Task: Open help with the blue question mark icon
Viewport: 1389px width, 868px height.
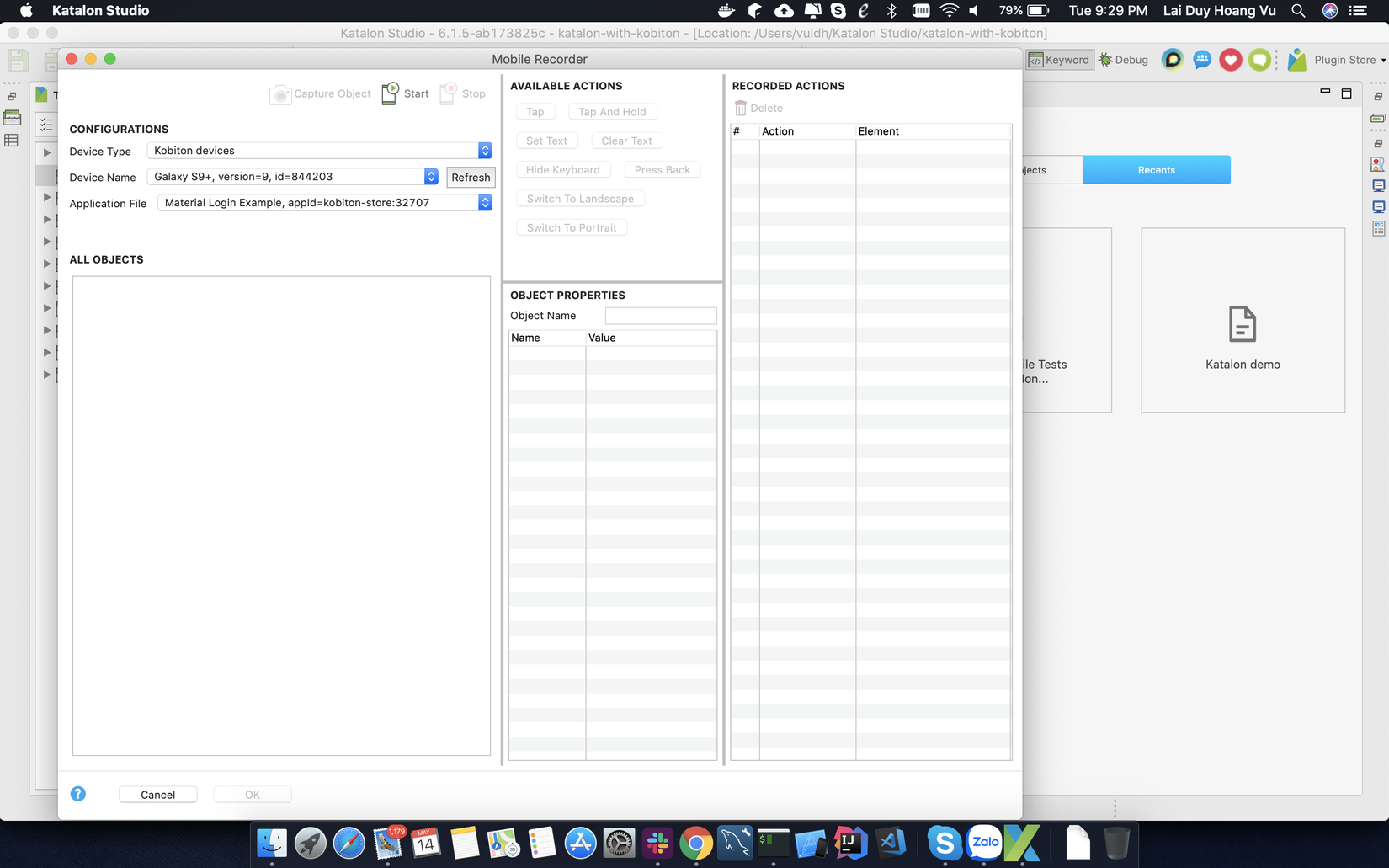Action: pos(78,794)
